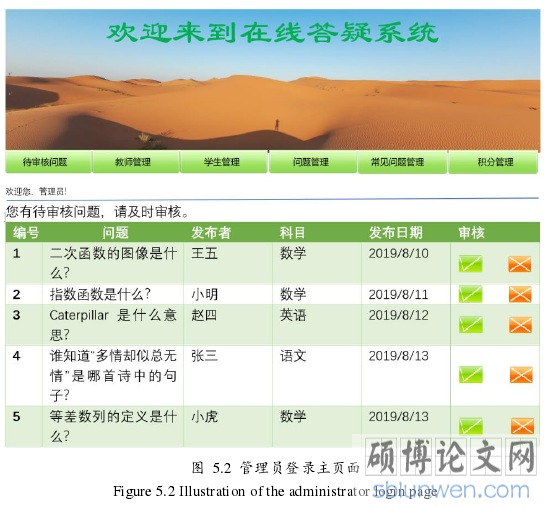This screenshot has width=554, height=509.
Task: Select question text 二次函数的图像是什么?
Action: tap(113, 263)
